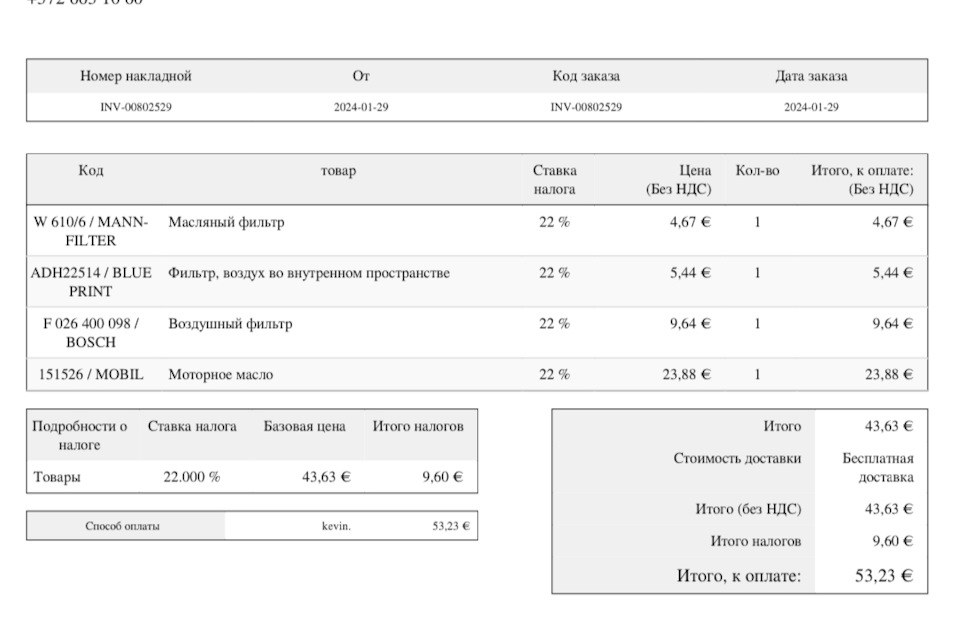
Task: Click the 22.000 % tax rate value
Action: (x=192, y=477)
